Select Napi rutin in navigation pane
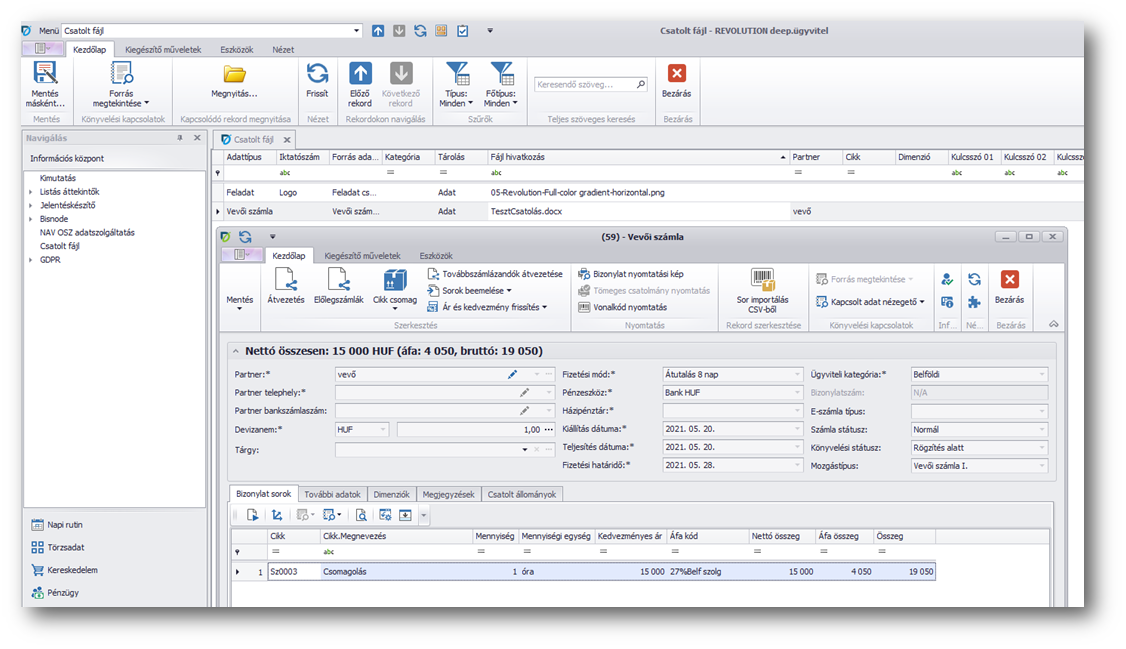Viewport: 1126px width, 649px height. click(x=65, y=524)
